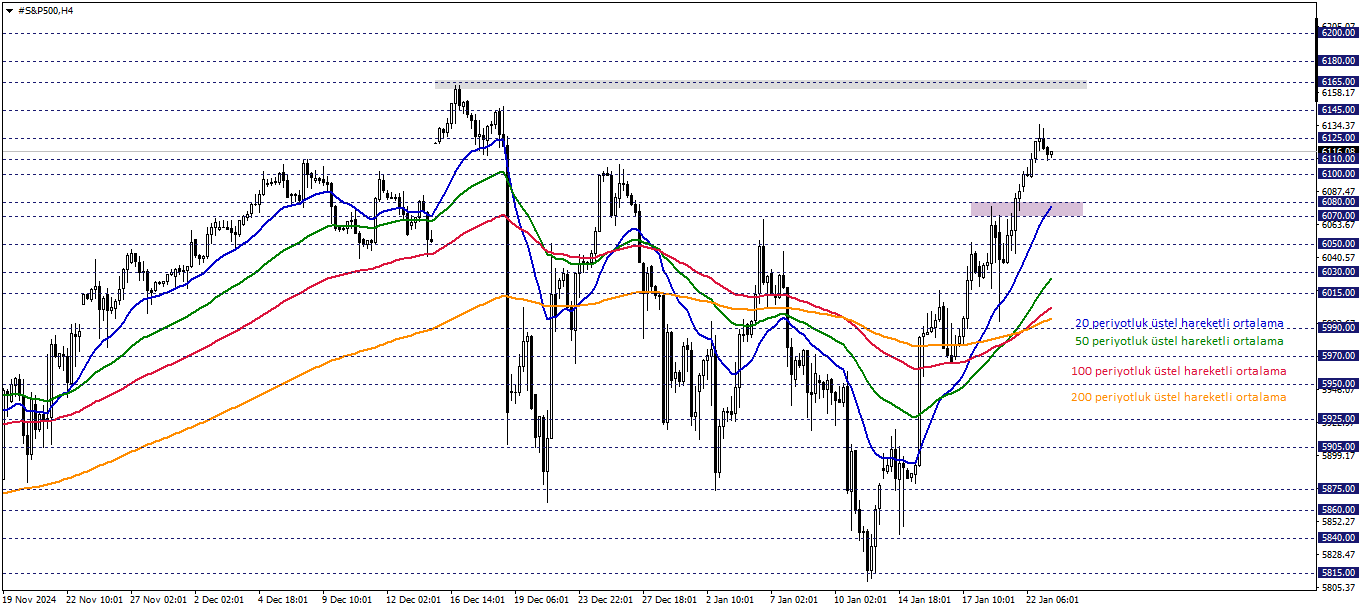Click the green 50 periyotluk üstel hareketli ortalama label
Screen dimensions: 1362x611
[1179, 341]
